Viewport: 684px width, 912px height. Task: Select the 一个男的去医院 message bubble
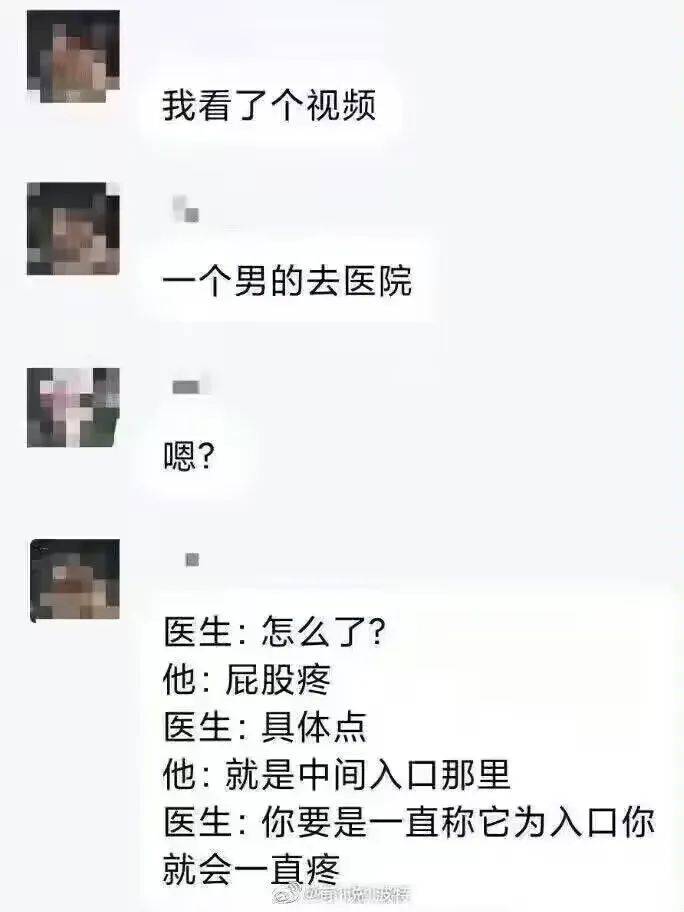[x=287, y=282]
